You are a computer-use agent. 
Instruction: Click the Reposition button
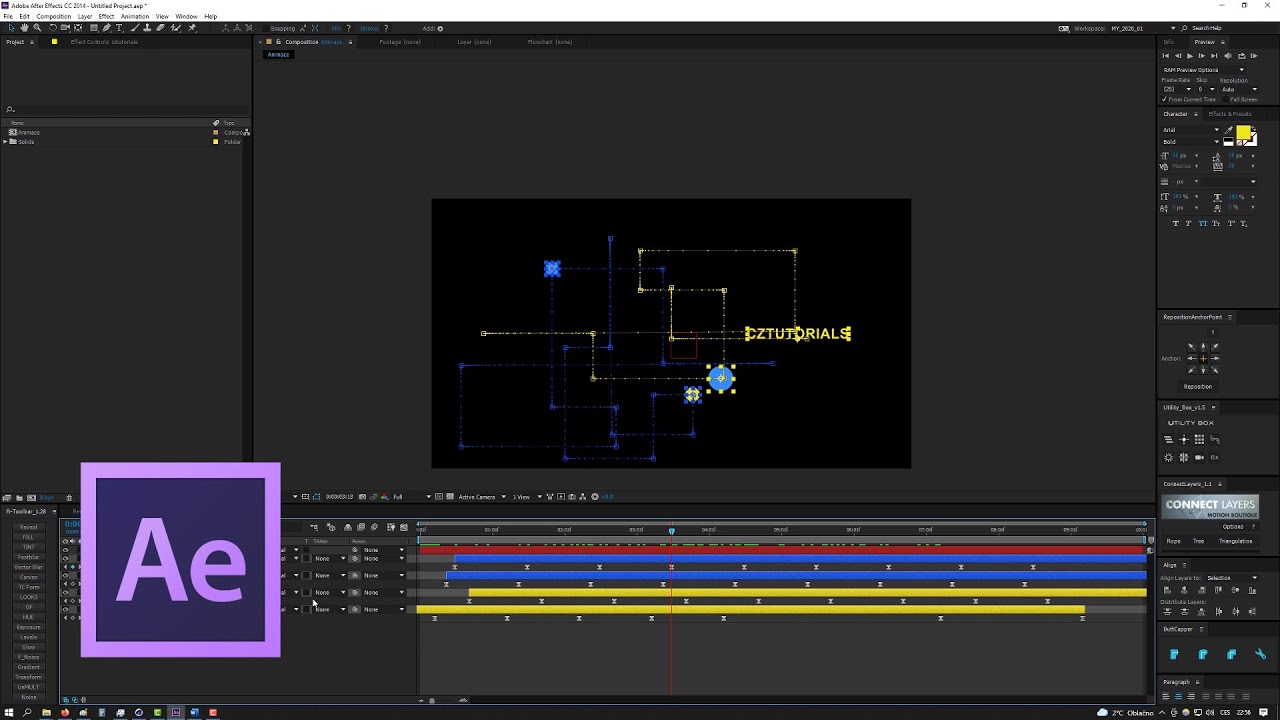[1198, 387]
